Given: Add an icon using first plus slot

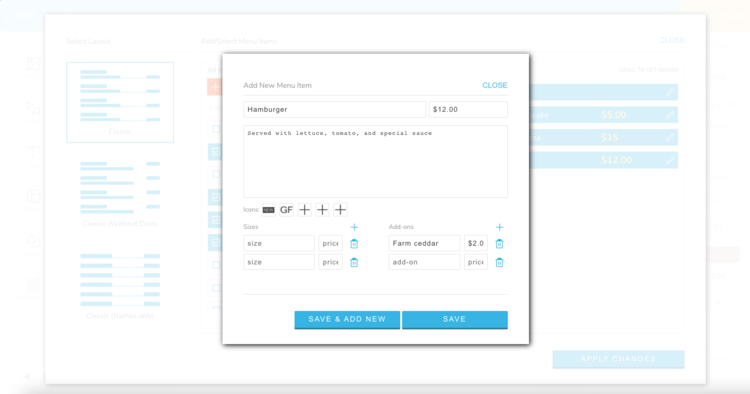Looking at the screenshot, I should coord(304,210).
